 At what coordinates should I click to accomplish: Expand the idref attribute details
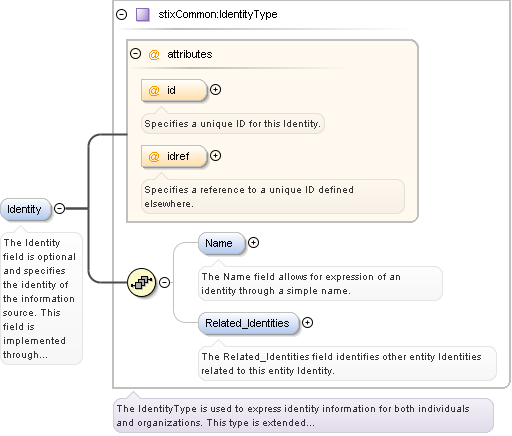click(x=215, y=156)
